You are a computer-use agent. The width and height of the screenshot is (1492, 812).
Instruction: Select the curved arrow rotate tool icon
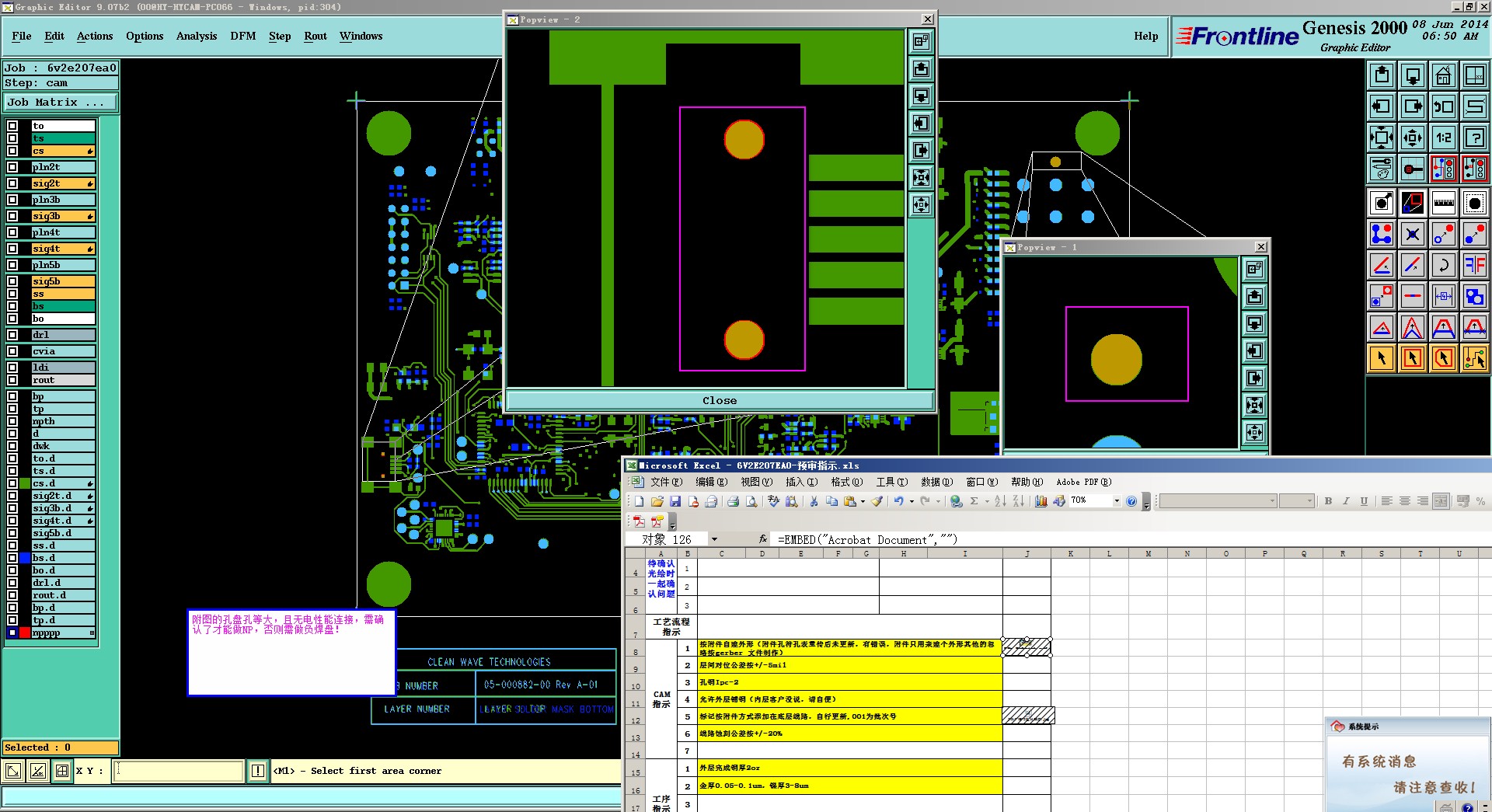(1443, 265)
